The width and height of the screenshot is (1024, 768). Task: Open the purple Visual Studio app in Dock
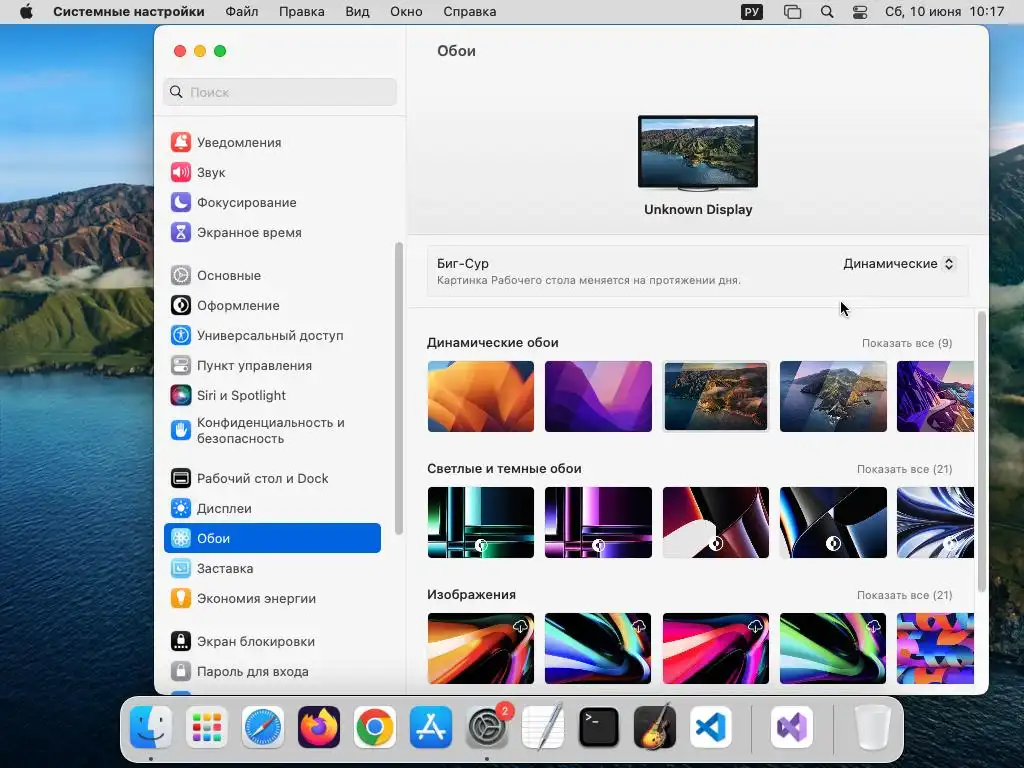coord(792,727)
